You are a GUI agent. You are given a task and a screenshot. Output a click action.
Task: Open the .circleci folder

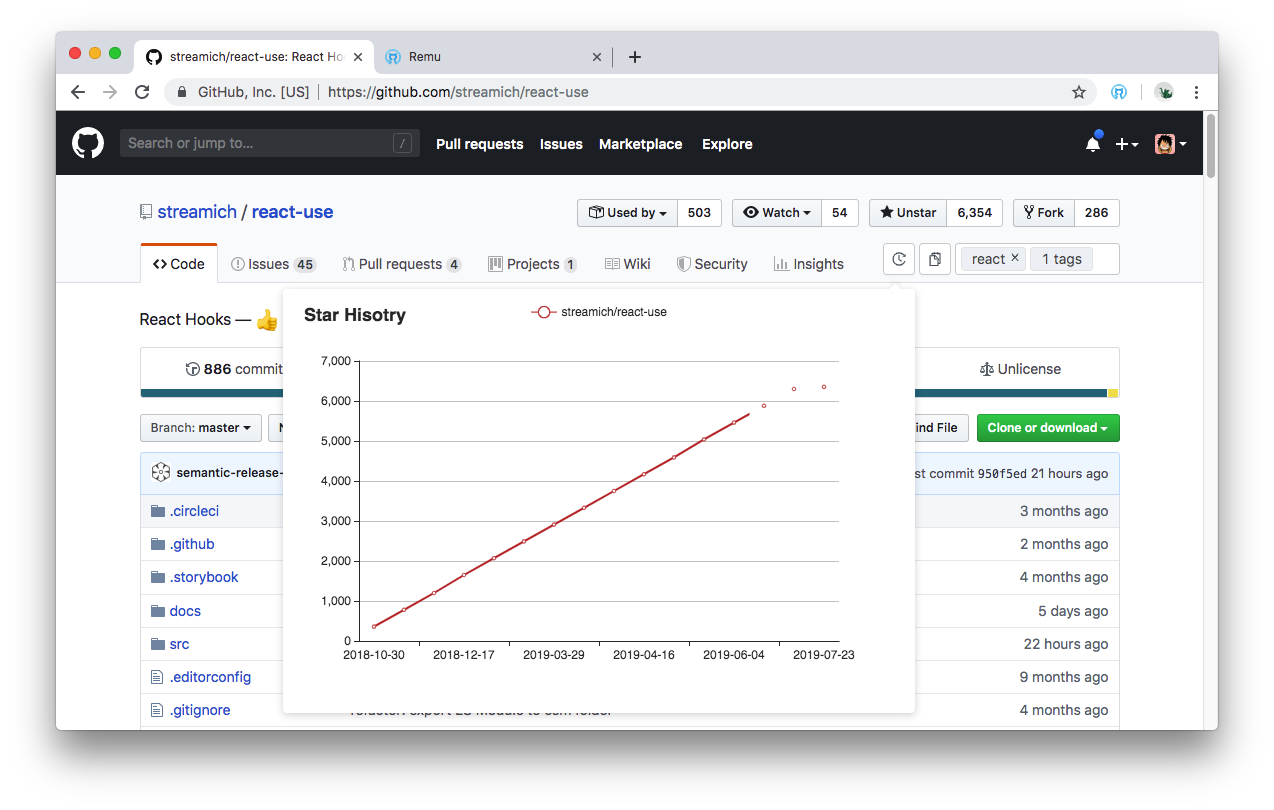coord(194,511)
